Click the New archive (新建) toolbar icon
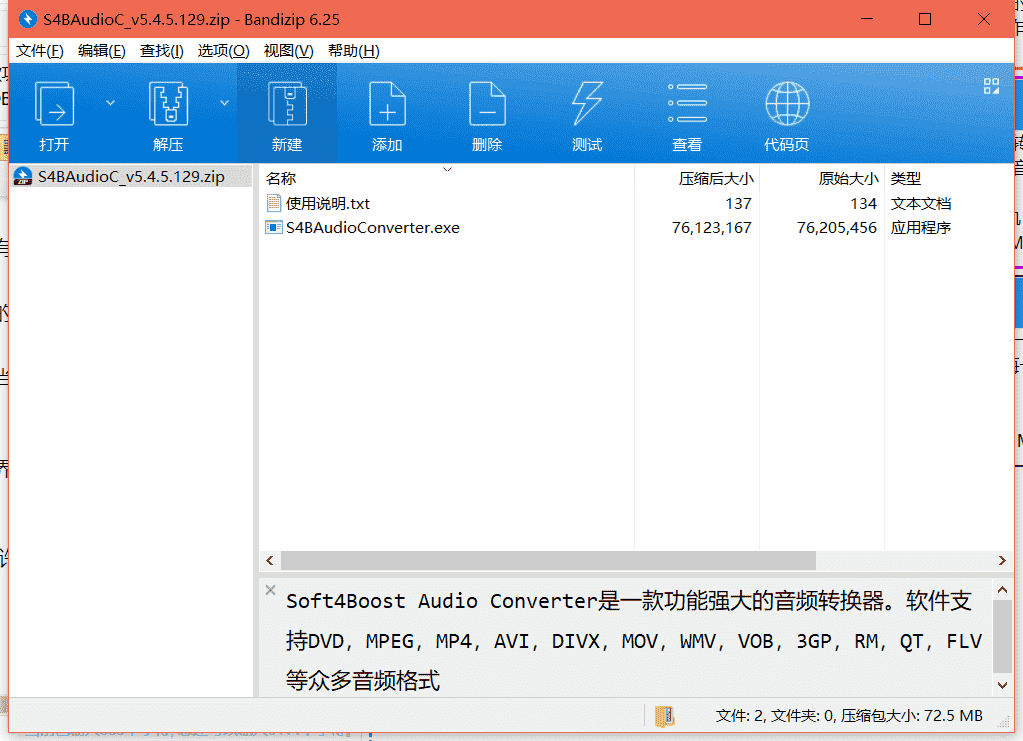The height and width of the screenshot is (741, 1023). [x=287, y=104]
